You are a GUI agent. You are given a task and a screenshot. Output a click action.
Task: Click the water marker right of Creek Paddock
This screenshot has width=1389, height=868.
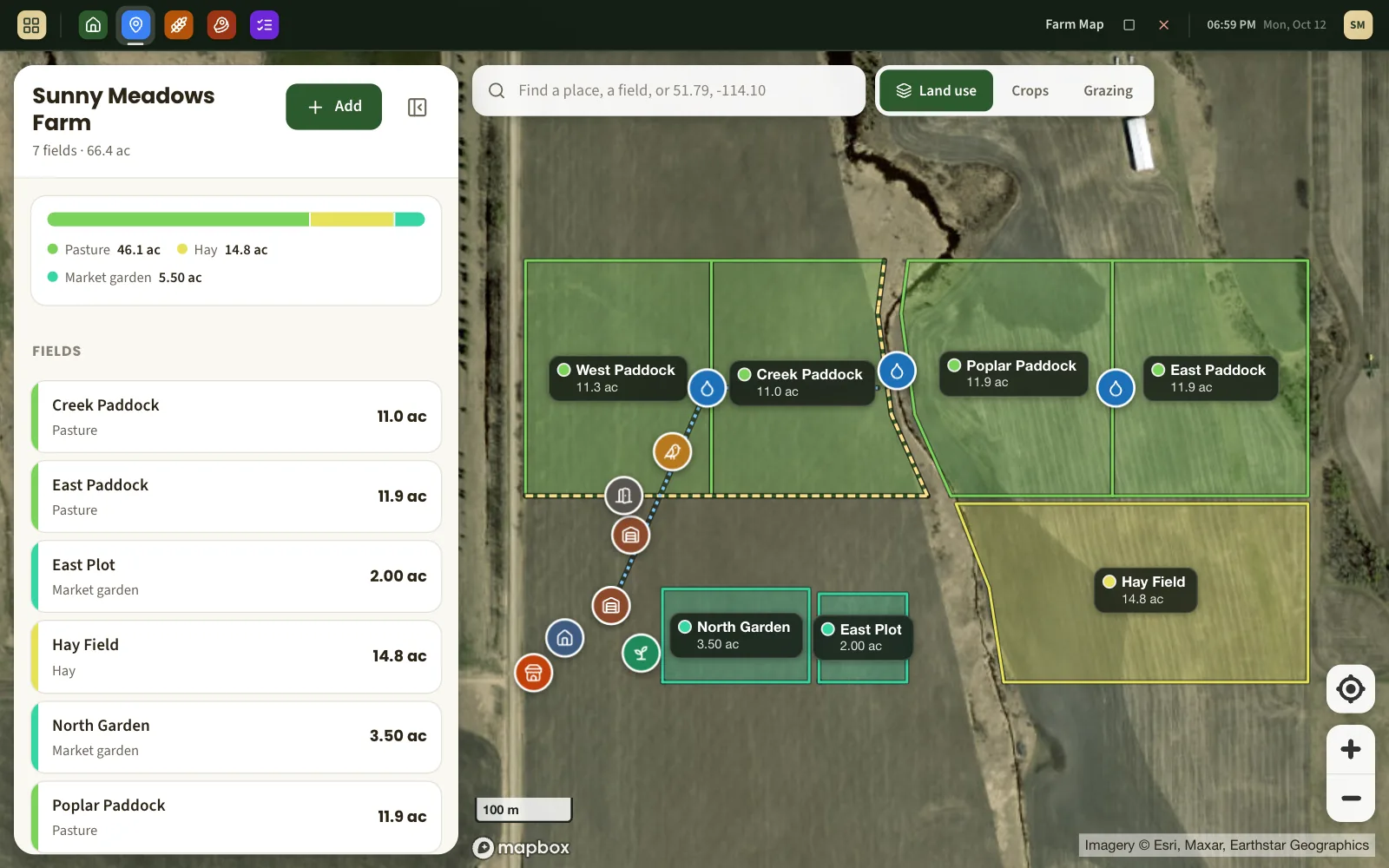[x=897, y=371]
